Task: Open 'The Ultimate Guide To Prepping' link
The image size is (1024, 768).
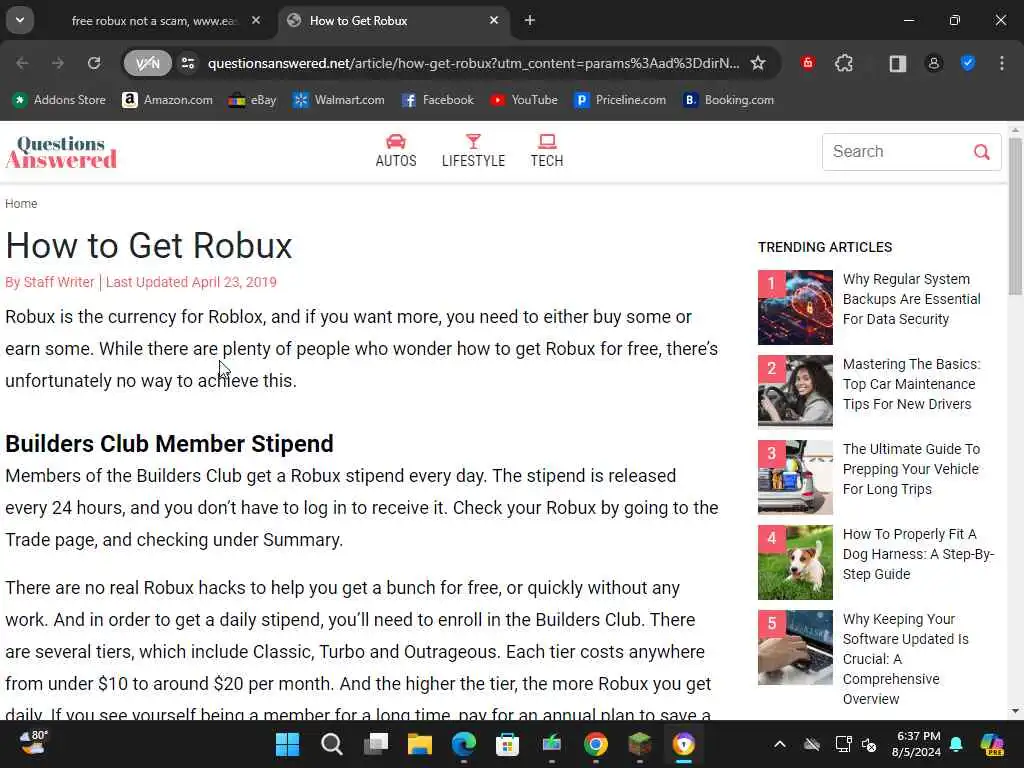Action: pos(912,469)
